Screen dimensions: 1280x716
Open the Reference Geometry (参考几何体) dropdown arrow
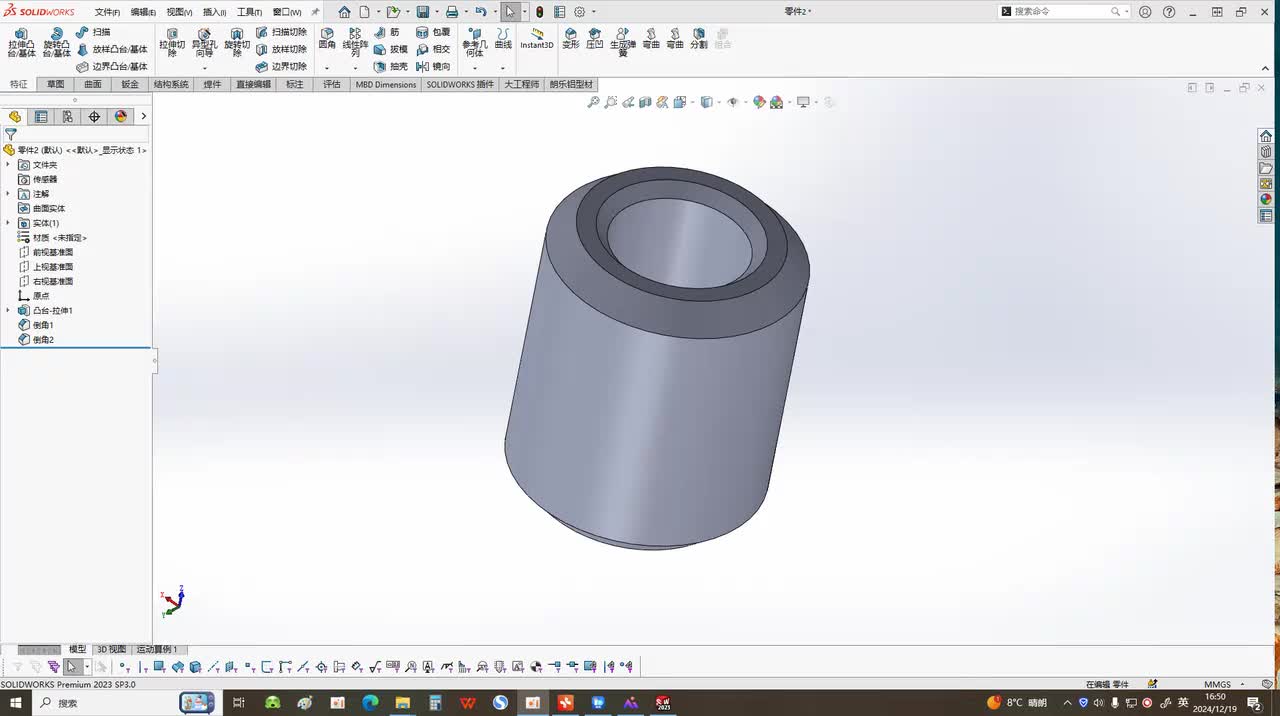[x=474, y=68]
